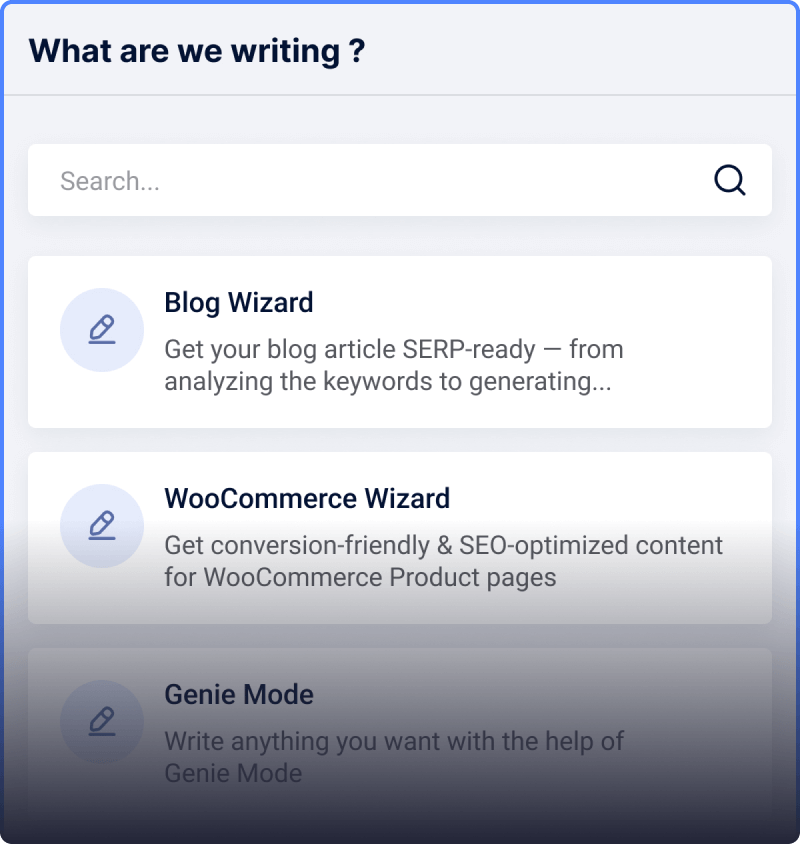Click the magnifying glass search icon
The image size is (800, 844).
click(729, 180)
